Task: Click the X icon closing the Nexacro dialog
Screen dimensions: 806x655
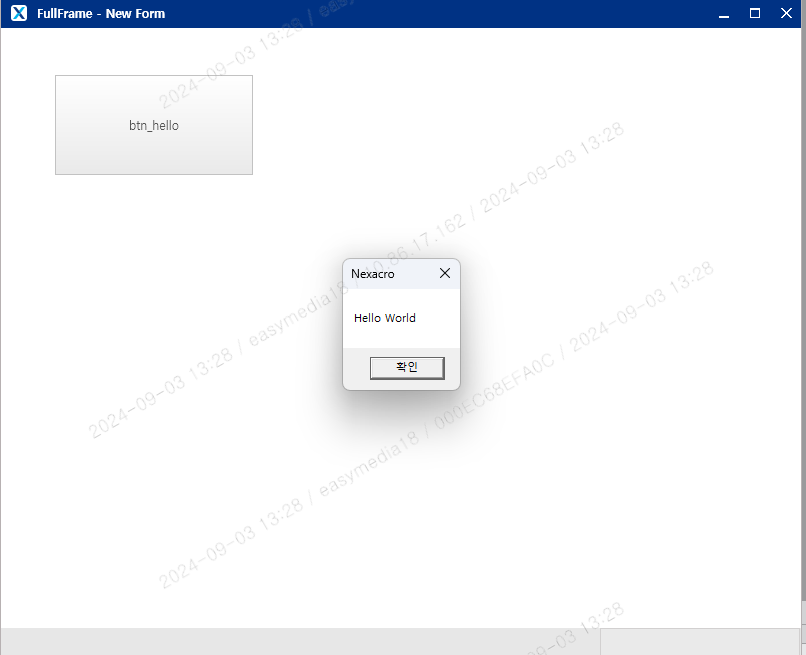Action: tap(444, 273)
